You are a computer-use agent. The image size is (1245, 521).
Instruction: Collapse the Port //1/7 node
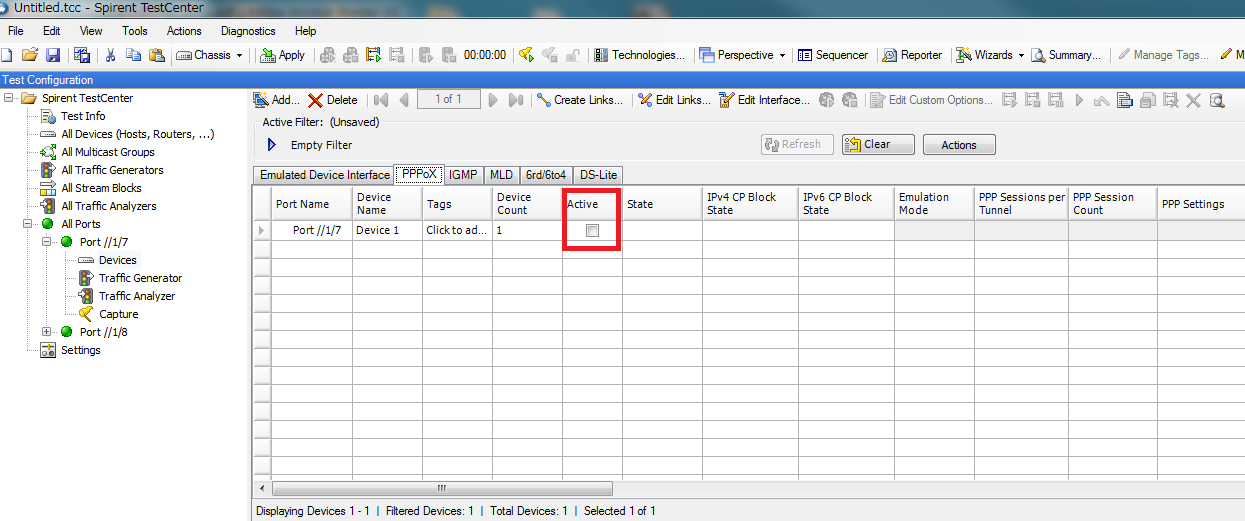coord(47,242)
